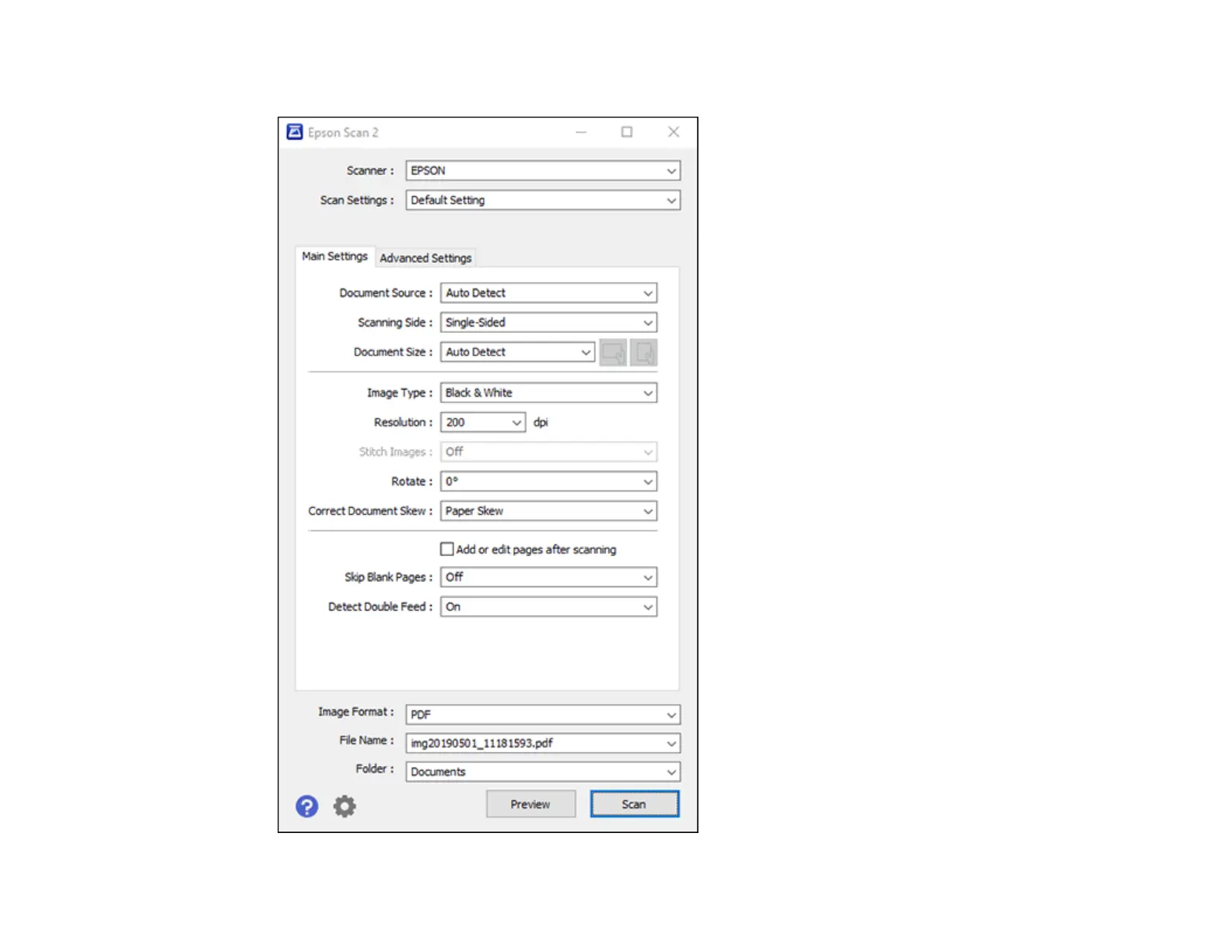Viewport: 1232px width, 952px height.
Task: Switch to the Advanced Settings tab
Action: tap(425, 257)
